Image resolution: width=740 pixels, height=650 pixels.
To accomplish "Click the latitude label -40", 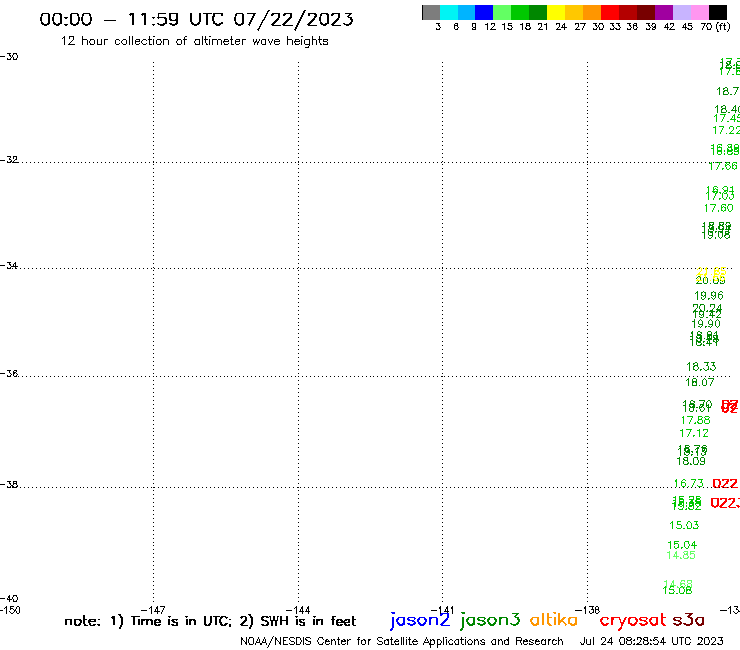I will (x=9, y=599).
